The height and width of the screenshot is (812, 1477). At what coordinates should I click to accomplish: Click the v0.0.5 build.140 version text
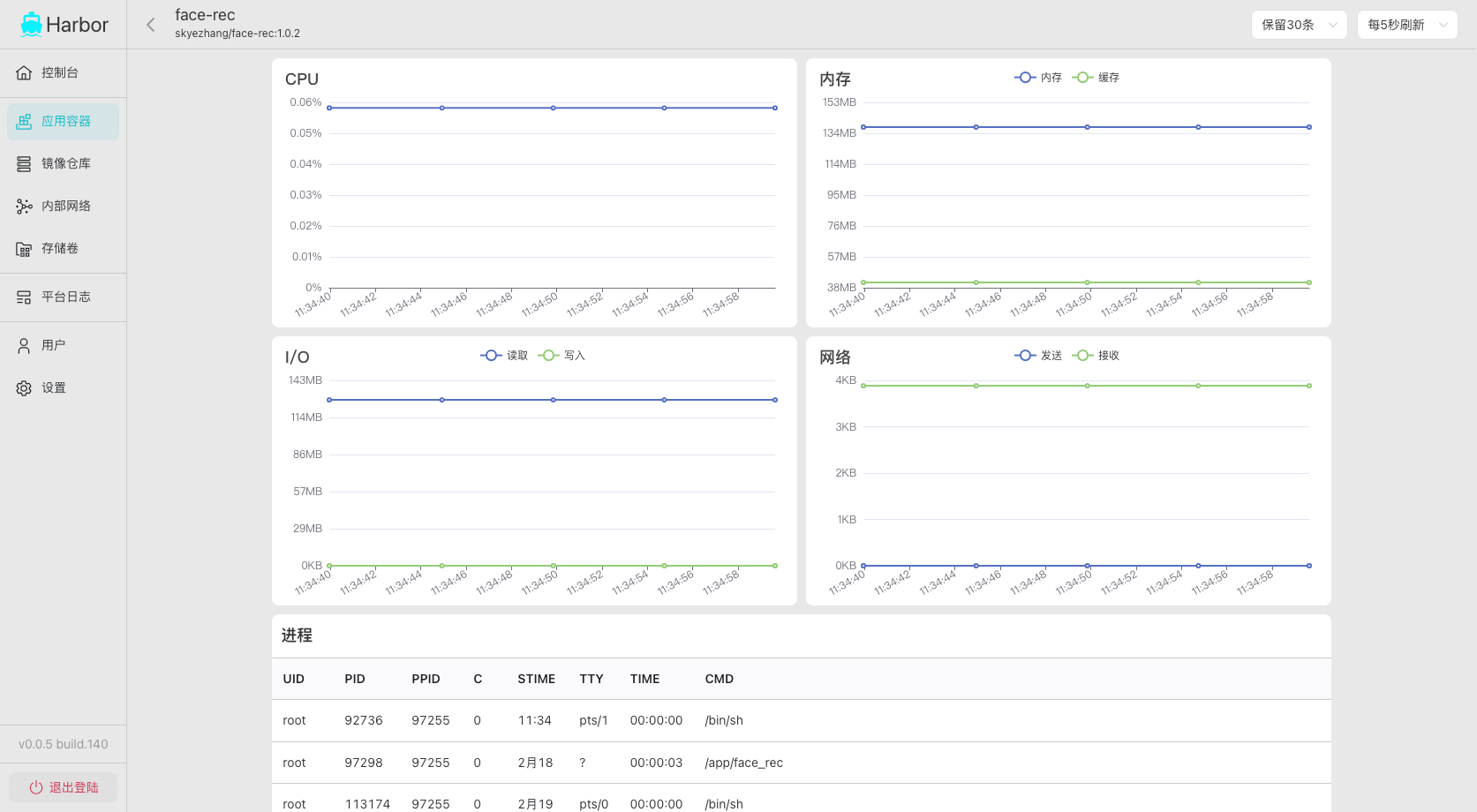64,744
